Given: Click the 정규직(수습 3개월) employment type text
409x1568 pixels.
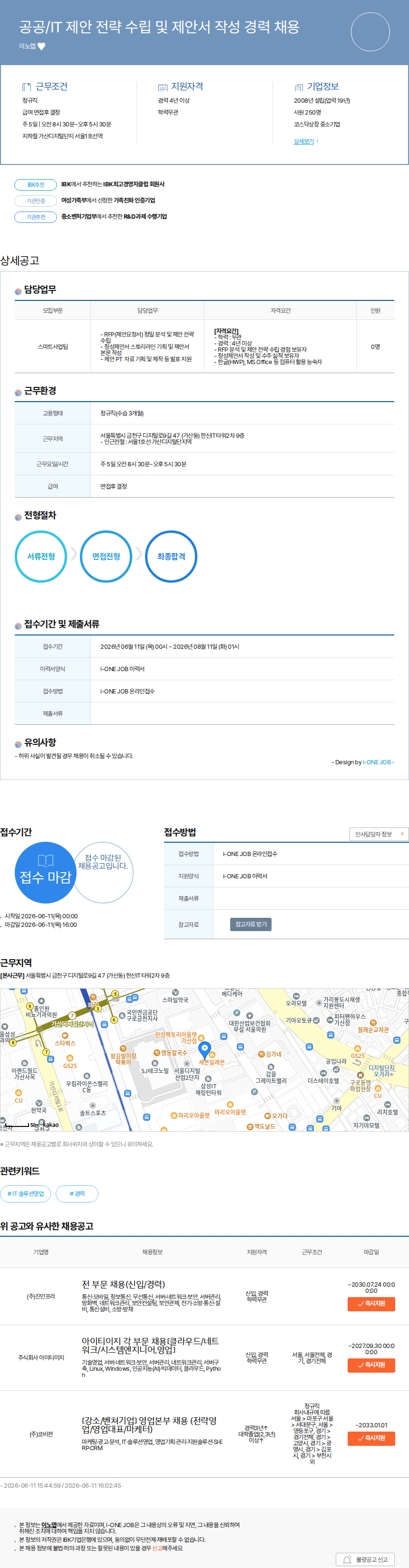Looking at the screenshot, I should pos(122,414).
